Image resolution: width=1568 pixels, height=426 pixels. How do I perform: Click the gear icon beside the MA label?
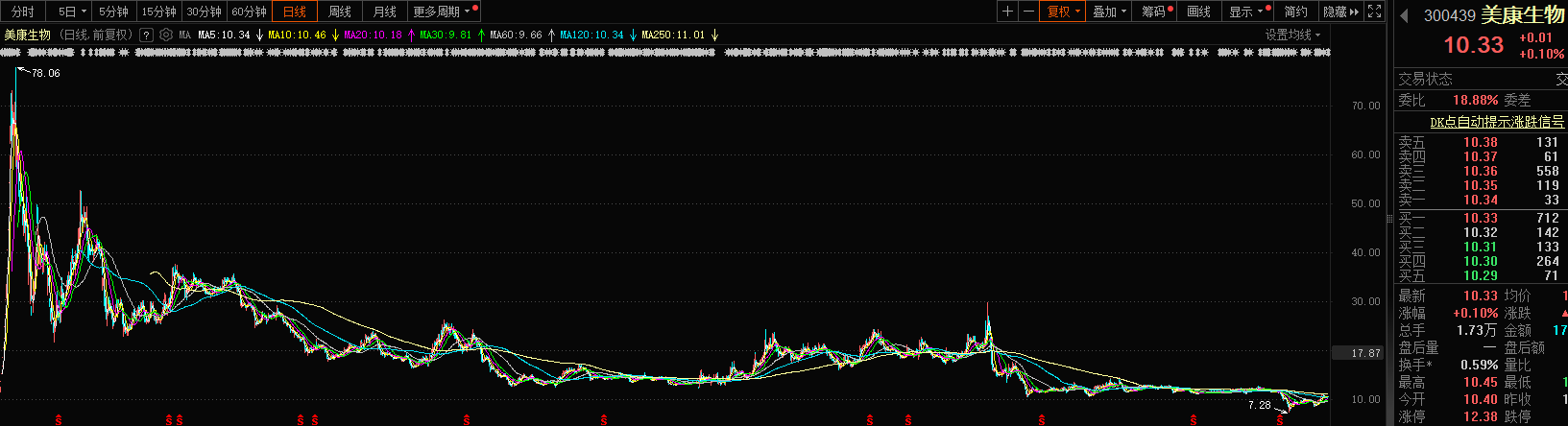pyautogui.click(x=166, y=35)
